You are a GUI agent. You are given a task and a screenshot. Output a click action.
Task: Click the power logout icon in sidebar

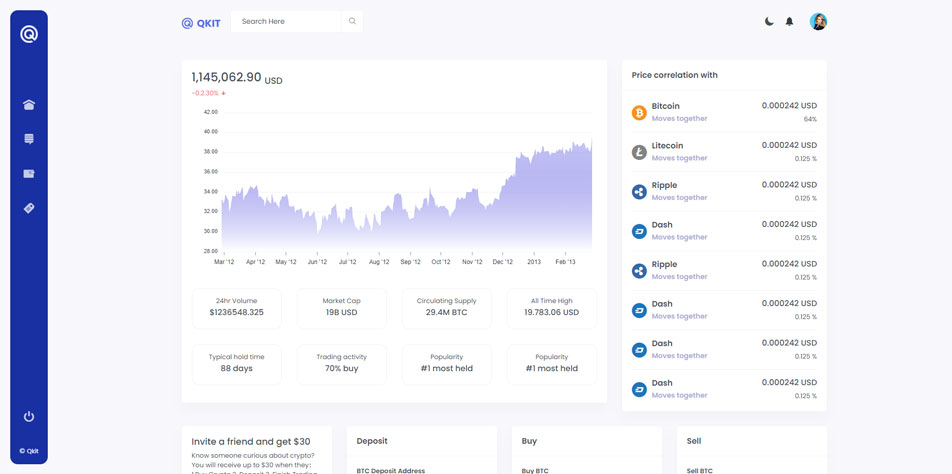[x=29, y=416]
